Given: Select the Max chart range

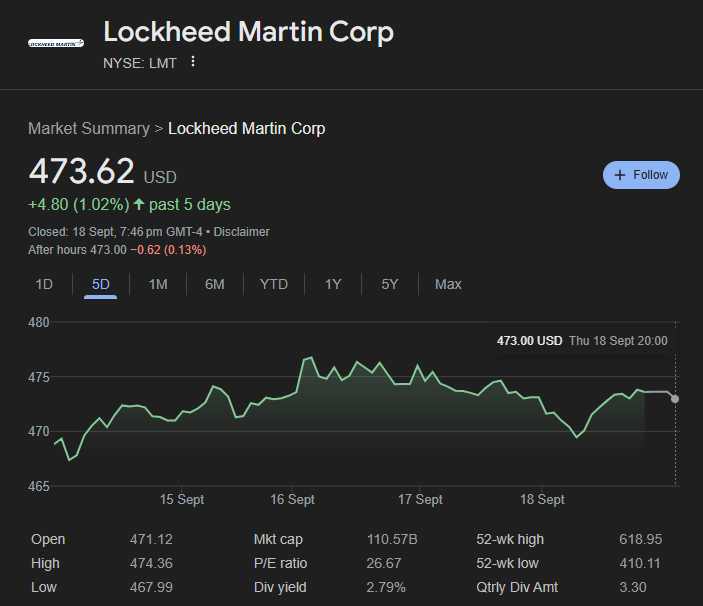Looking at the screenshot, I should tap(448, 284).
